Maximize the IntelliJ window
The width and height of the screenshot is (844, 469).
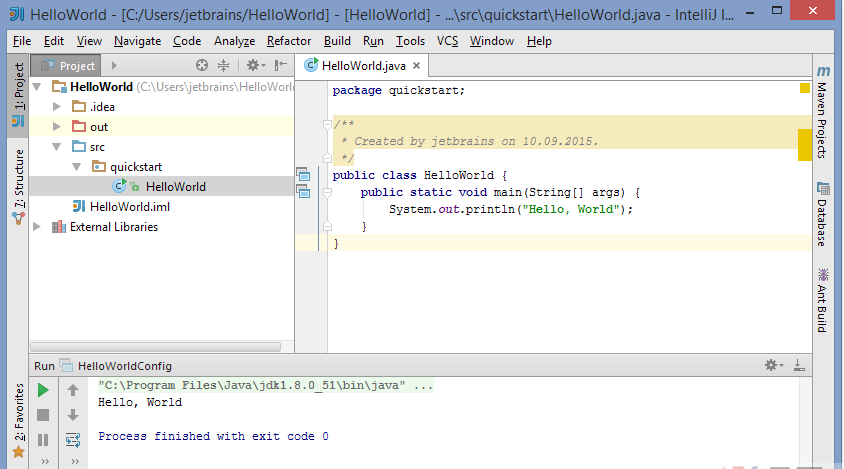pyautogui.click(x=777, y=11)
